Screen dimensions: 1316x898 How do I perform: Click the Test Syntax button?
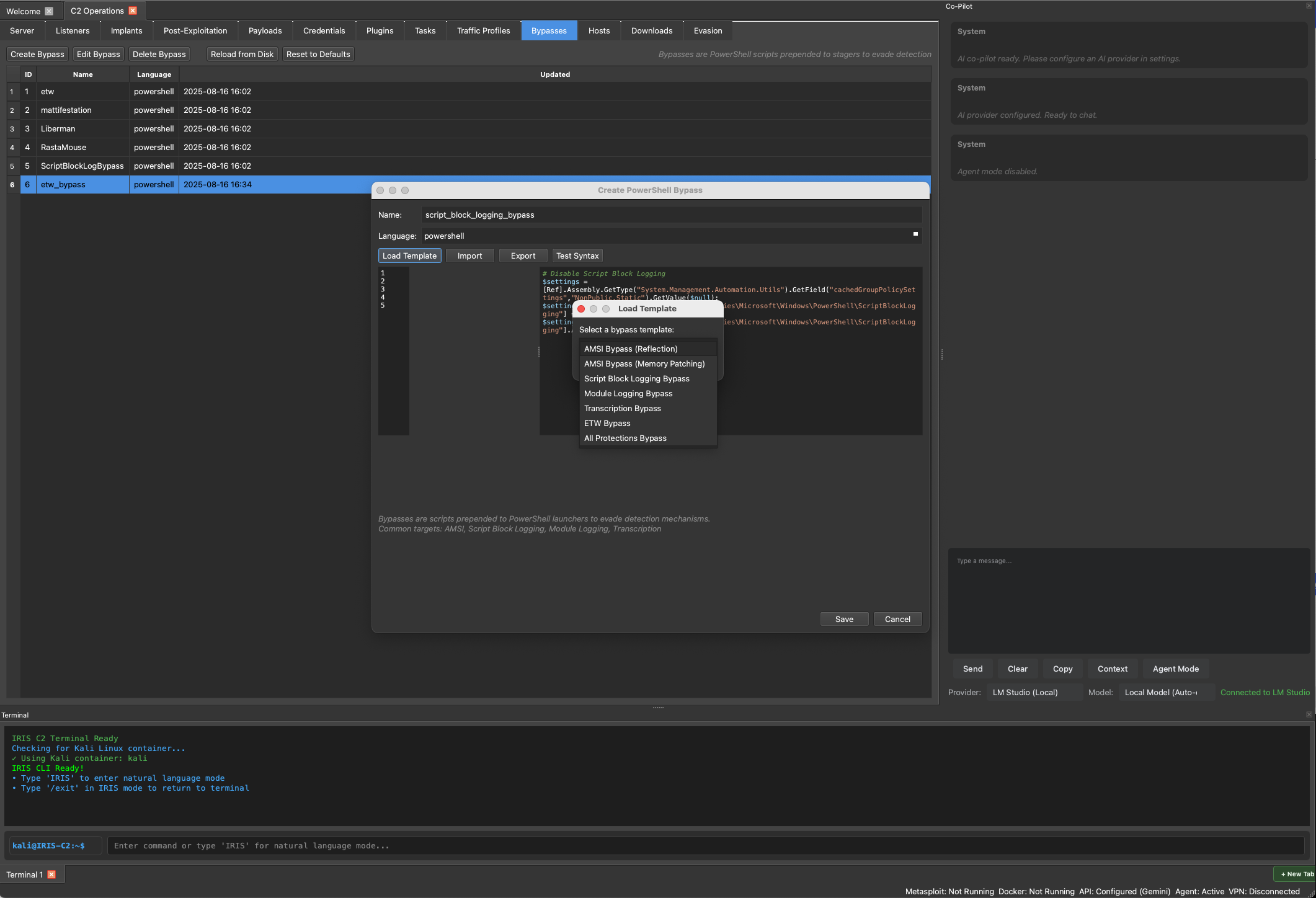(577, 256)
